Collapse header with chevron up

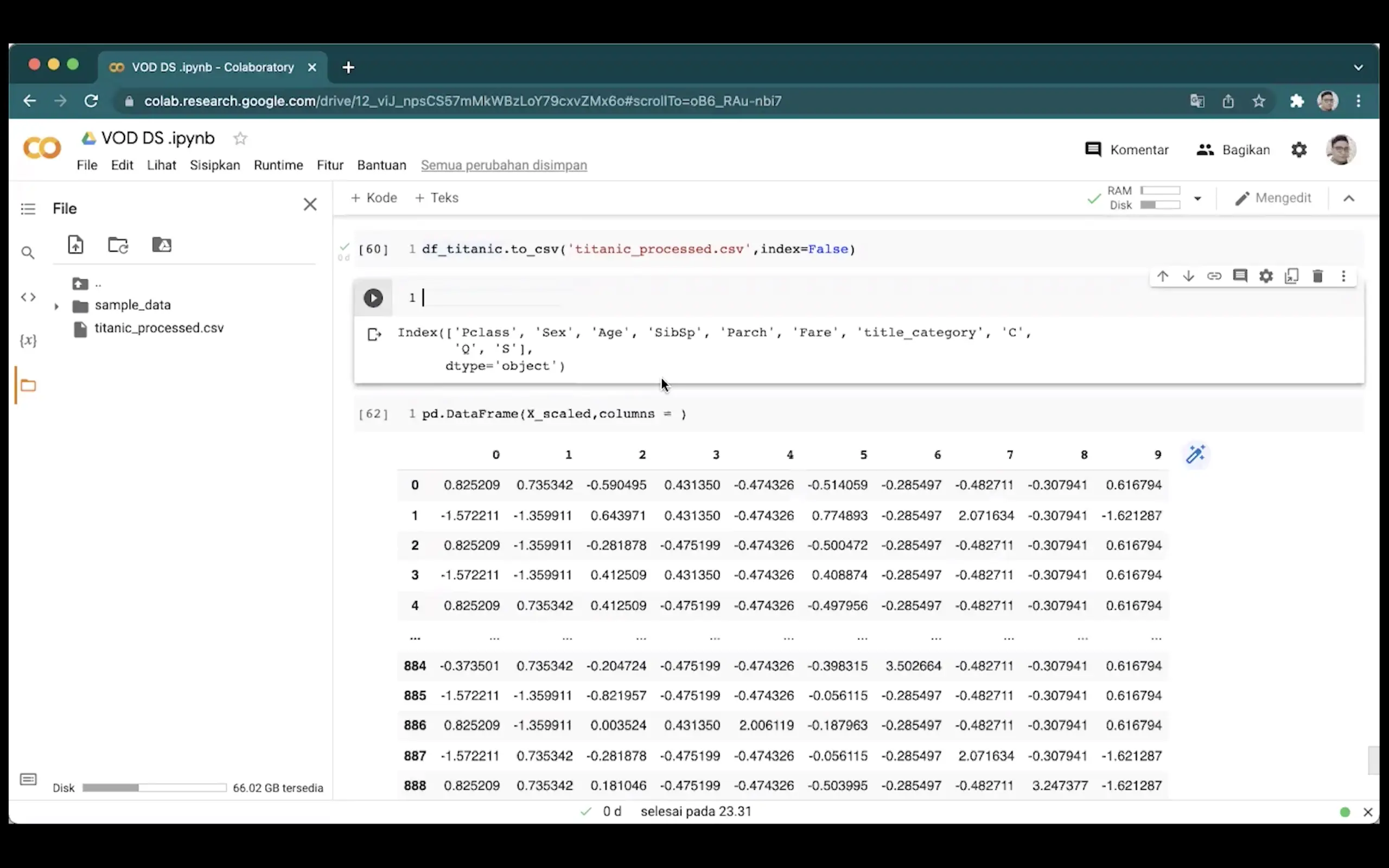tap(1349, 199)
